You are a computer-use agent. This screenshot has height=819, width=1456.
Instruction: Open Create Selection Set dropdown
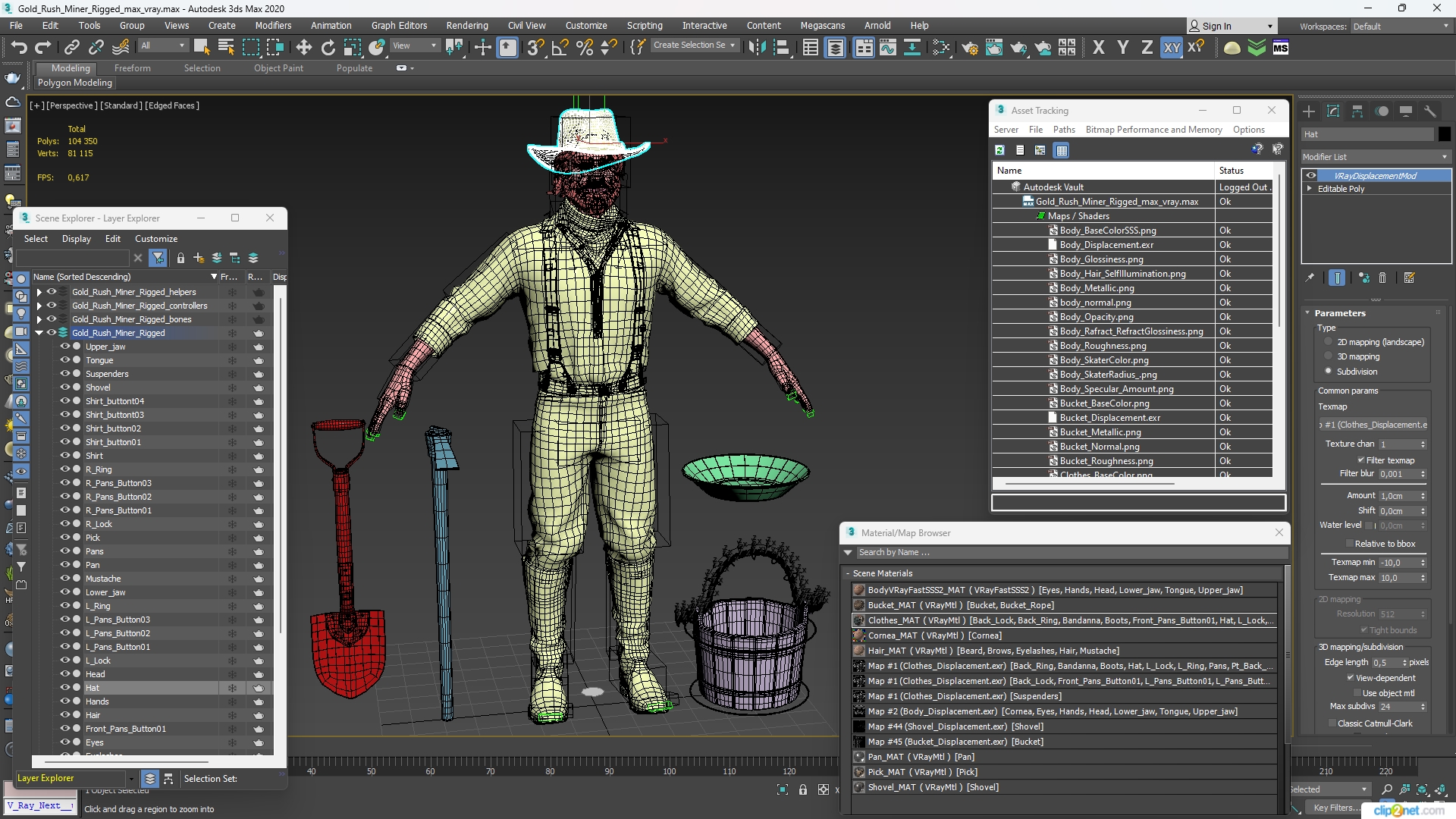click(x=694, y=45)
